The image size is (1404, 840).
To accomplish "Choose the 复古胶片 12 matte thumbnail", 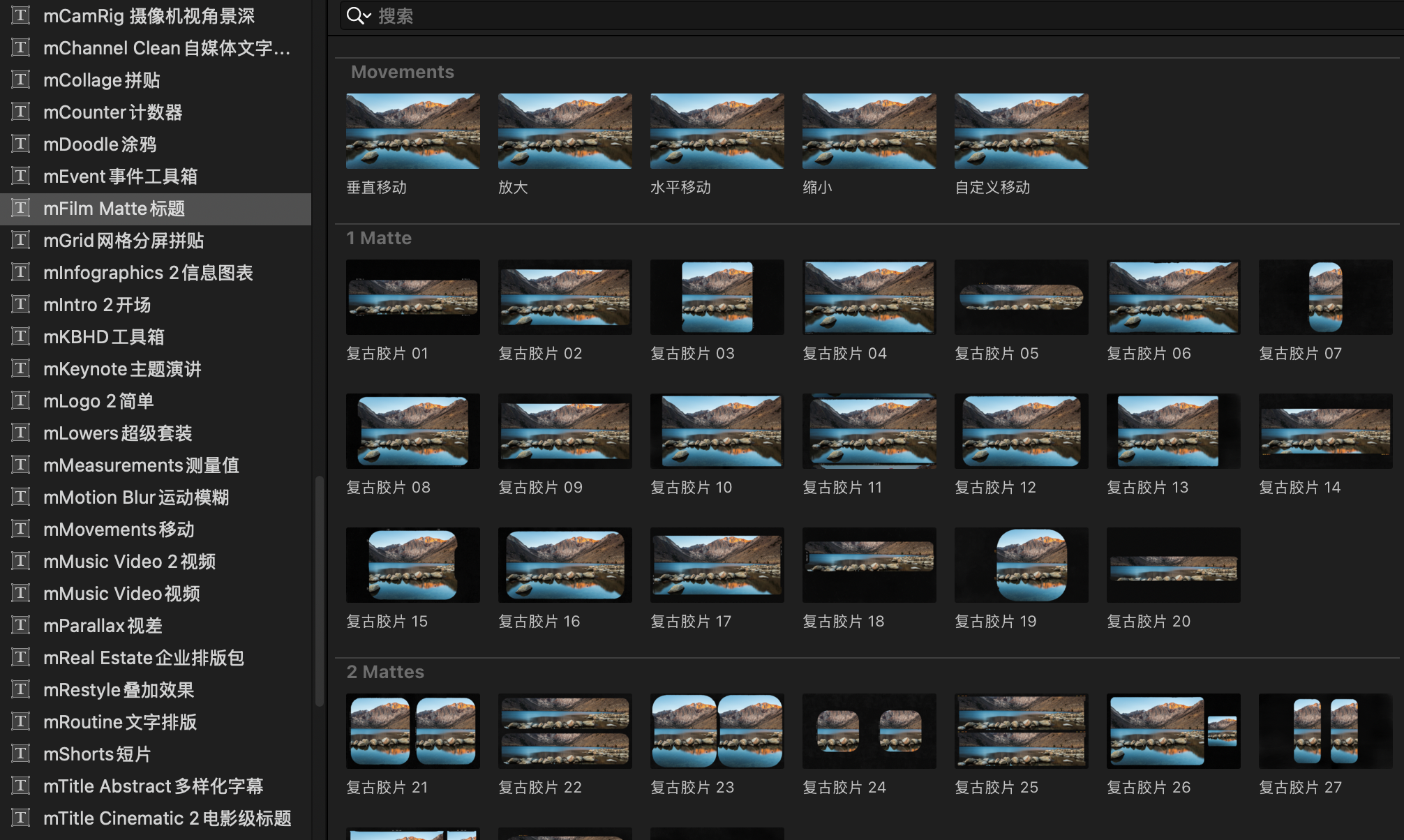I will (x=1022, y=431).
